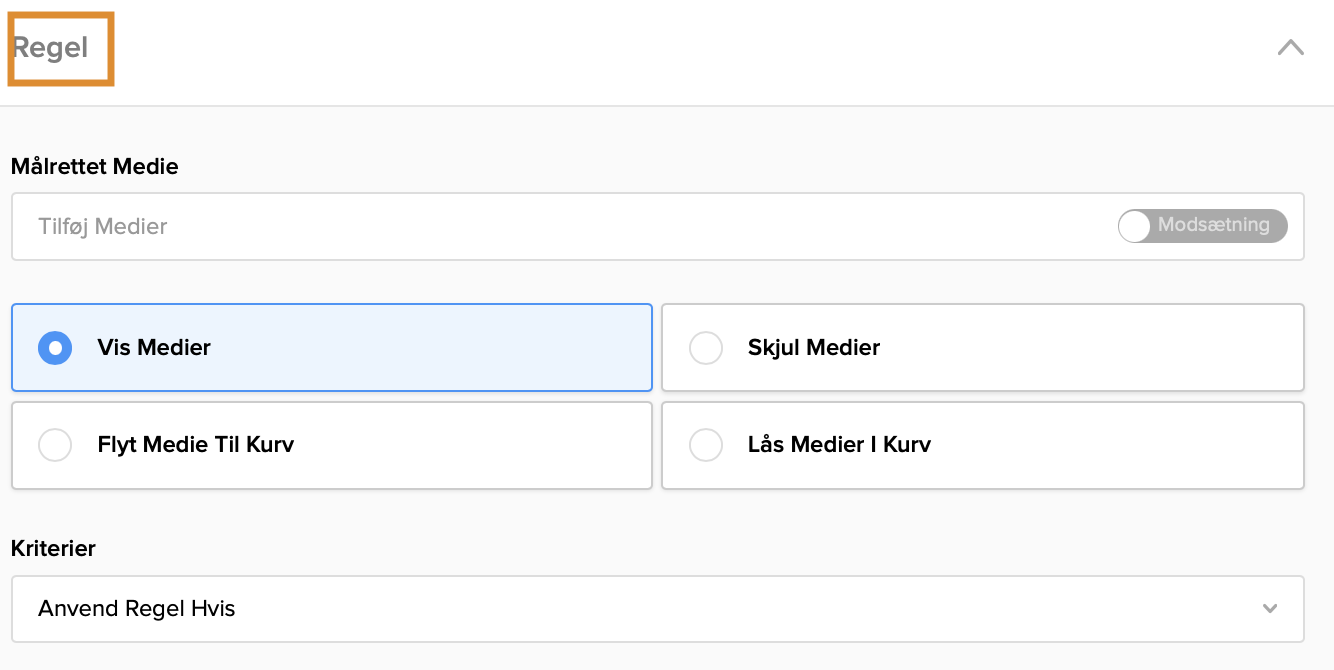Toggle the Modsætning switch
The width and height of the screenshot is (1334, 670).
click(x=1203, y=226)
